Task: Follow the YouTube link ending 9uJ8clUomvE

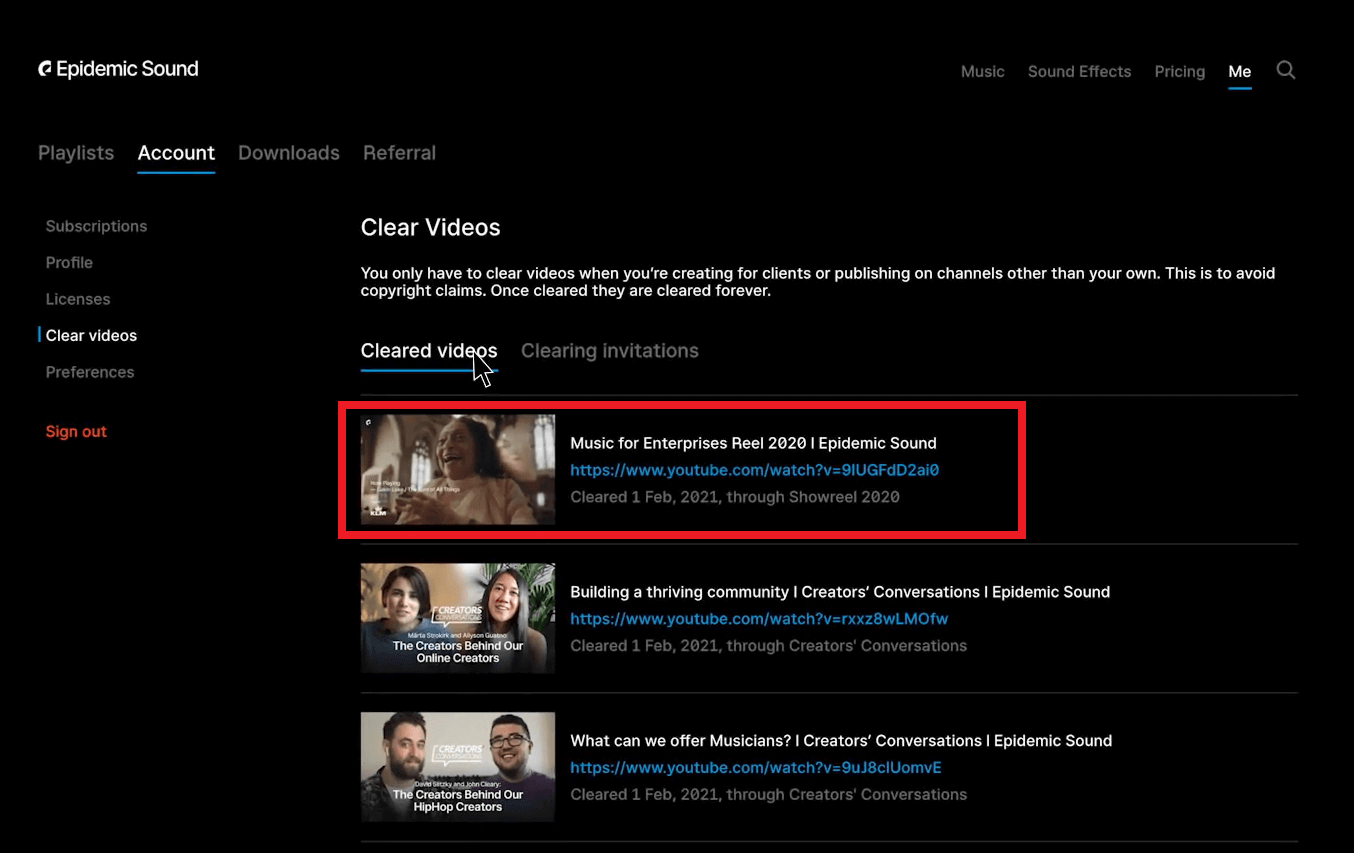Action: coord(756,768)
